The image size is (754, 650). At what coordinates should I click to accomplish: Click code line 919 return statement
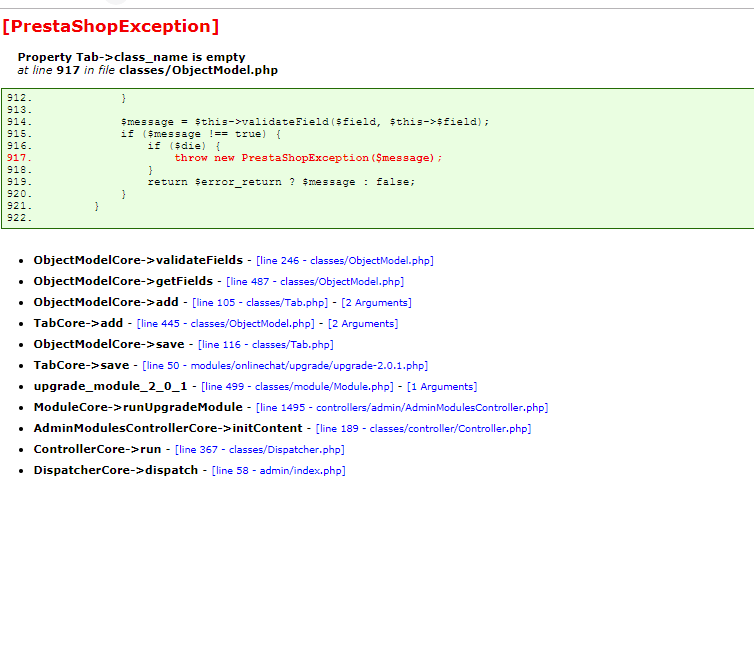[x=281, y=182]
